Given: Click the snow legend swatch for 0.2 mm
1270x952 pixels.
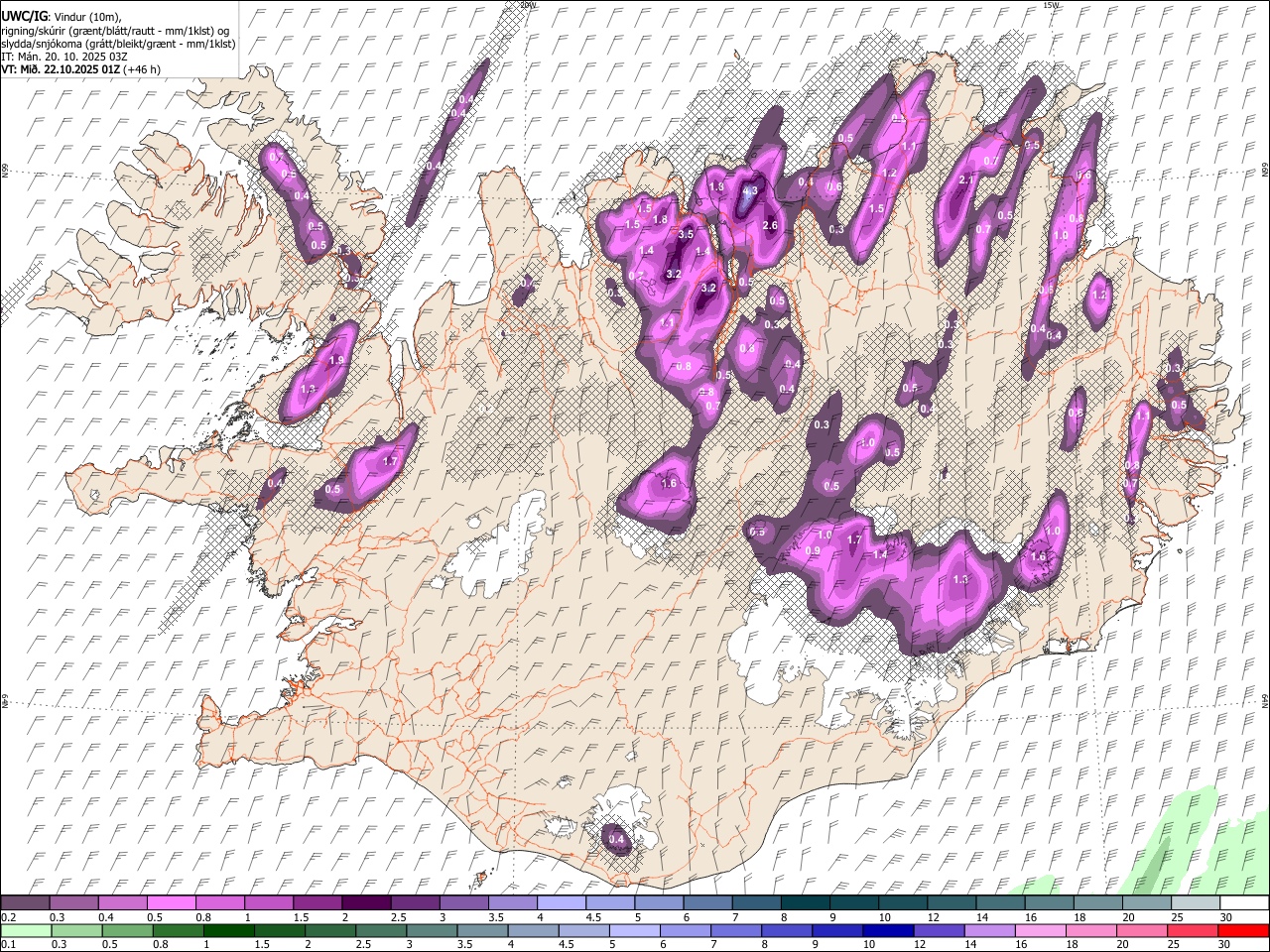Looking at the screenshot, I should click(25, 903).
